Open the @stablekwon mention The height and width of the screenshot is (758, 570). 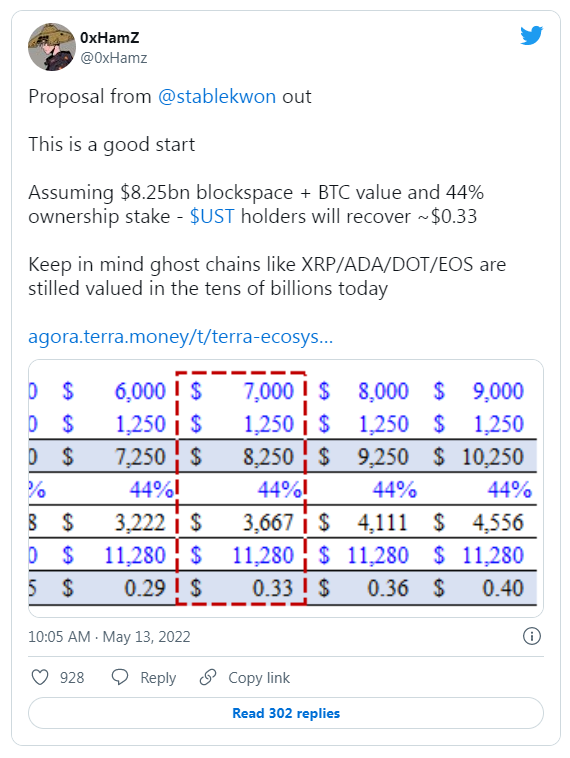217,96
